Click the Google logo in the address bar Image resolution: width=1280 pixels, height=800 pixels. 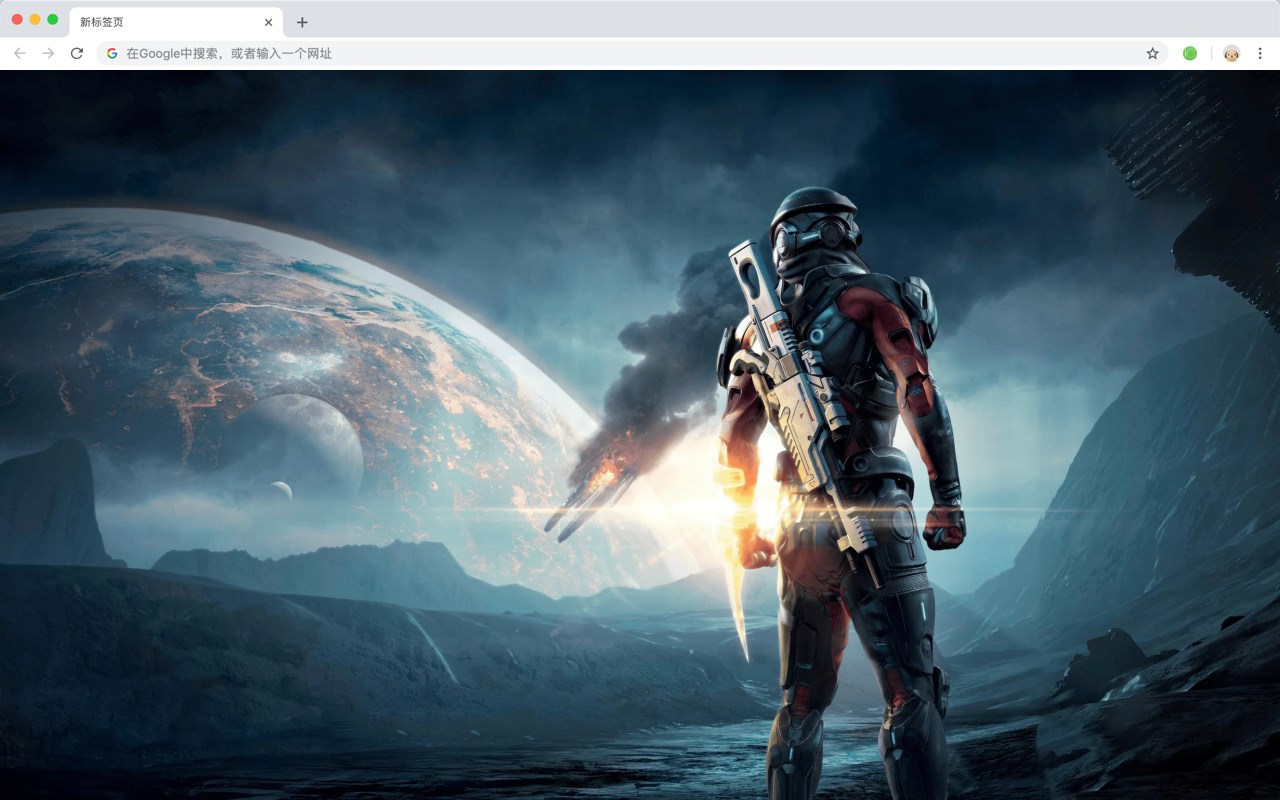tap(112, 53)
